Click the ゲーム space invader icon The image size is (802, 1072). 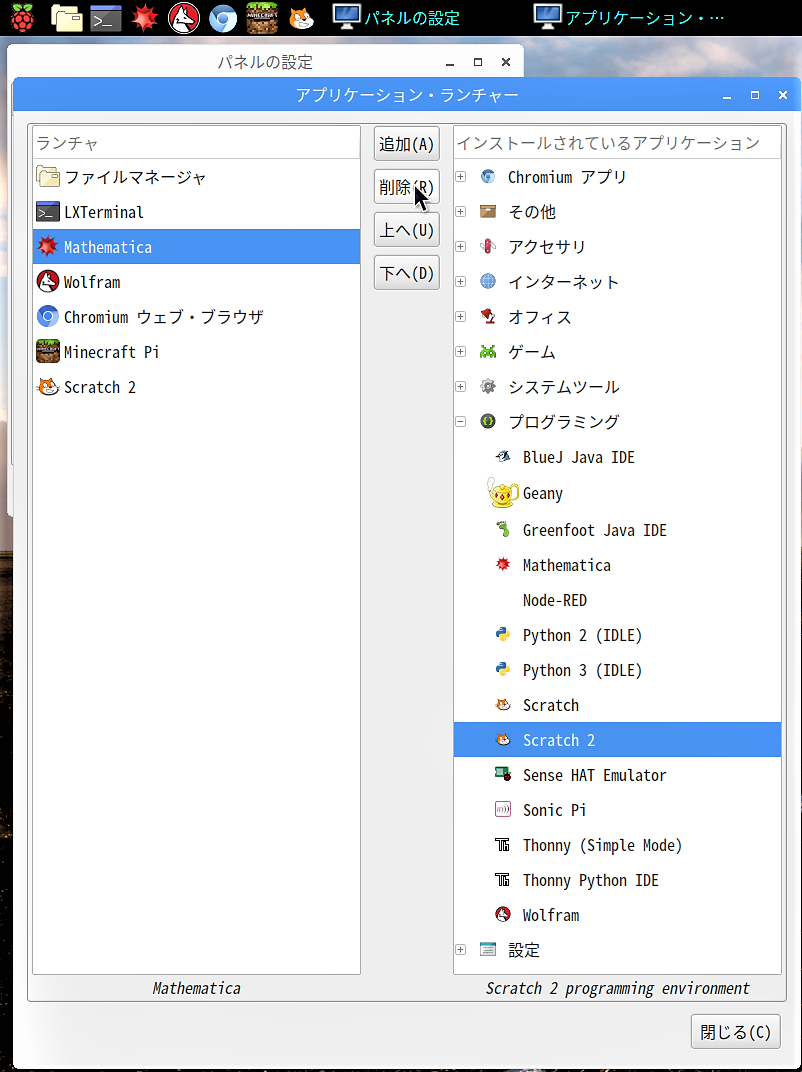pos(487,351)
